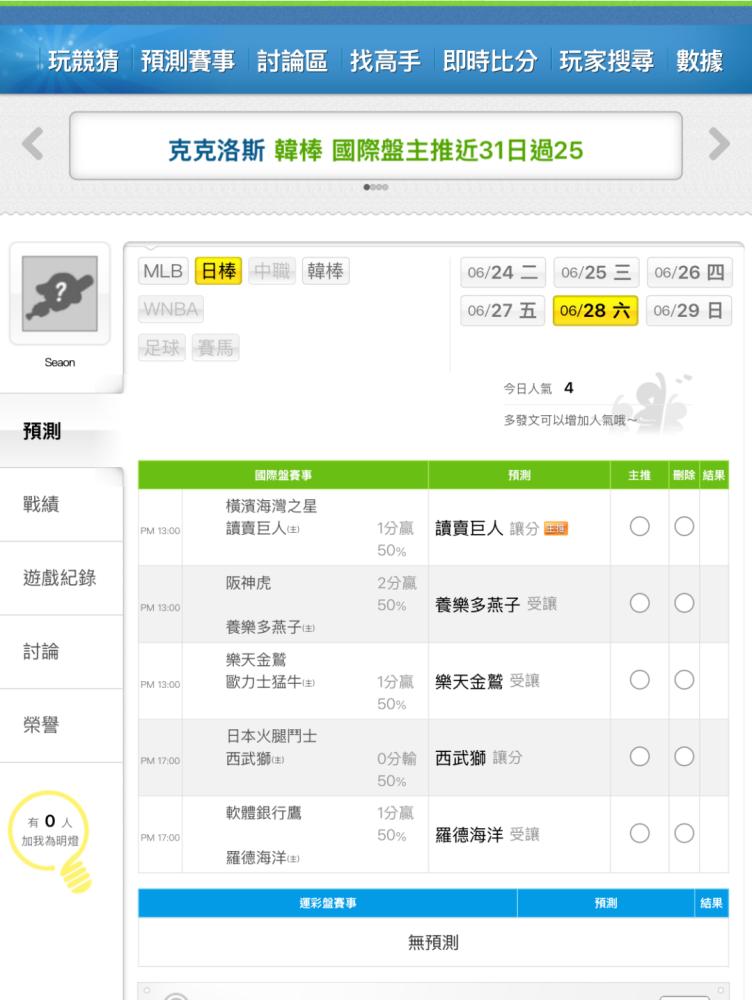This screenshot has width=752, height=1000.
Task: Select 刪除 radio for 羅德海洋 prediction
Action: [x=684, y=833]
